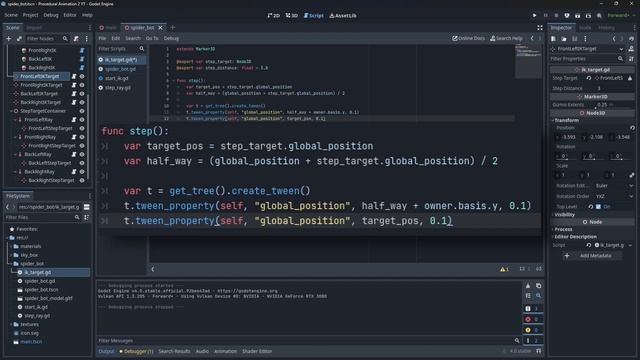640x360 pixels.
Task: Open script icon on BackRightRay row
Action: click(x=74, y=172)
